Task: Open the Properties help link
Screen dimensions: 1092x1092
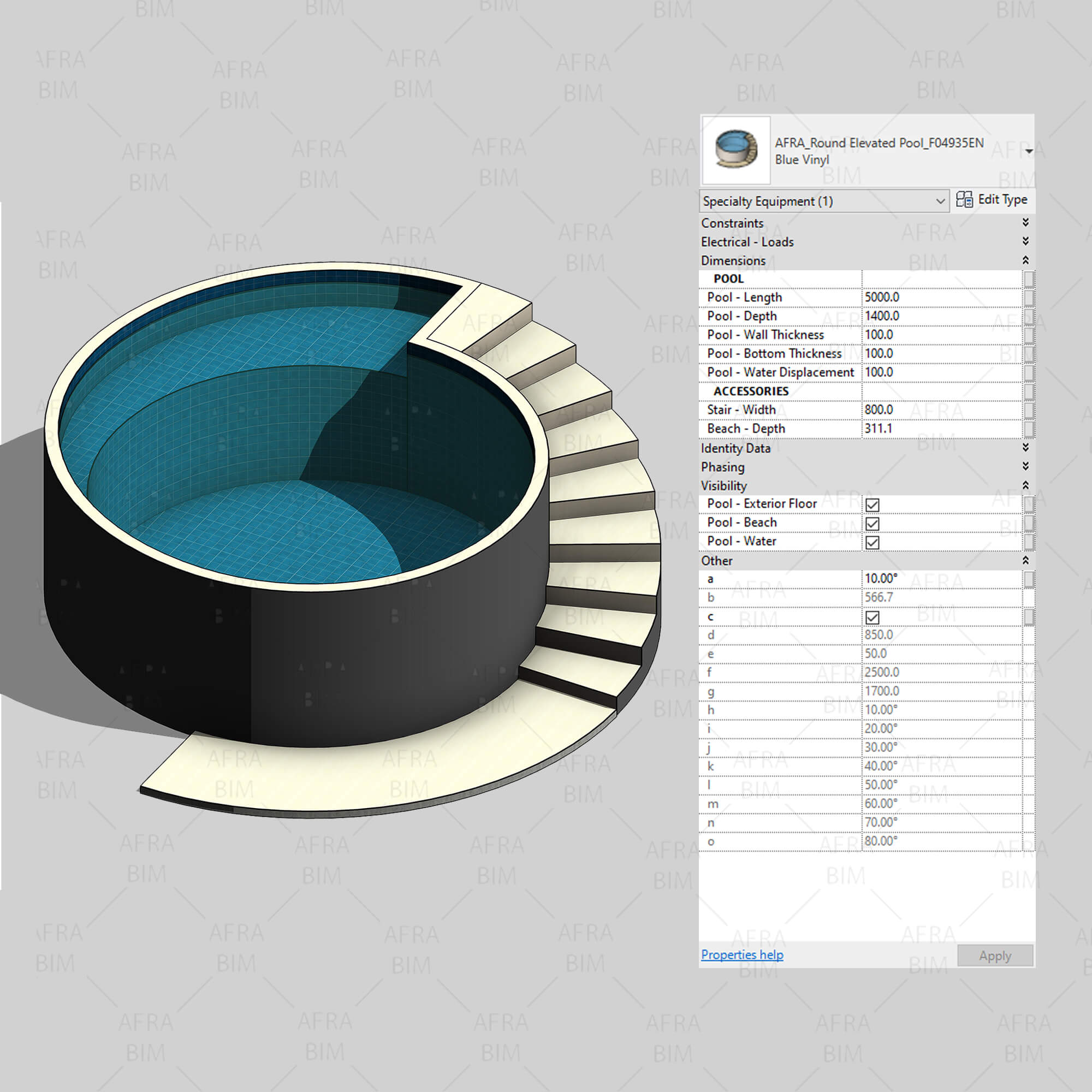Action: click(741, 954)
